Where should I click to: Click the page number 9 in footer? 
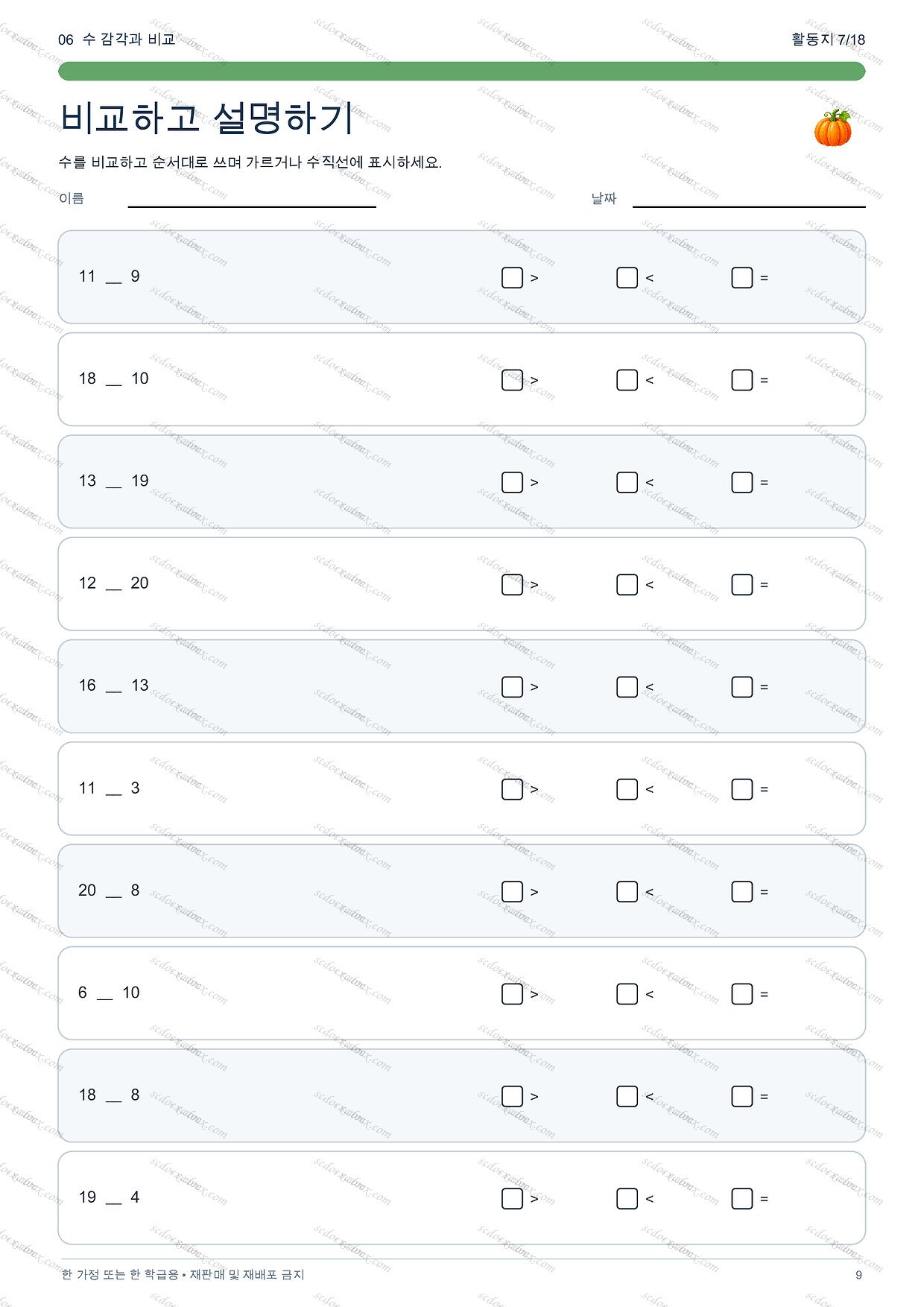[x=858, y=1275]
